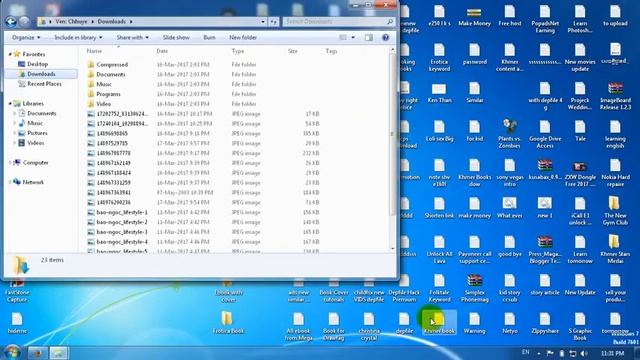This screenshot has height=360, width=640.
Task: Click the address bar refresh button
Action: click(x=273, y=21)
